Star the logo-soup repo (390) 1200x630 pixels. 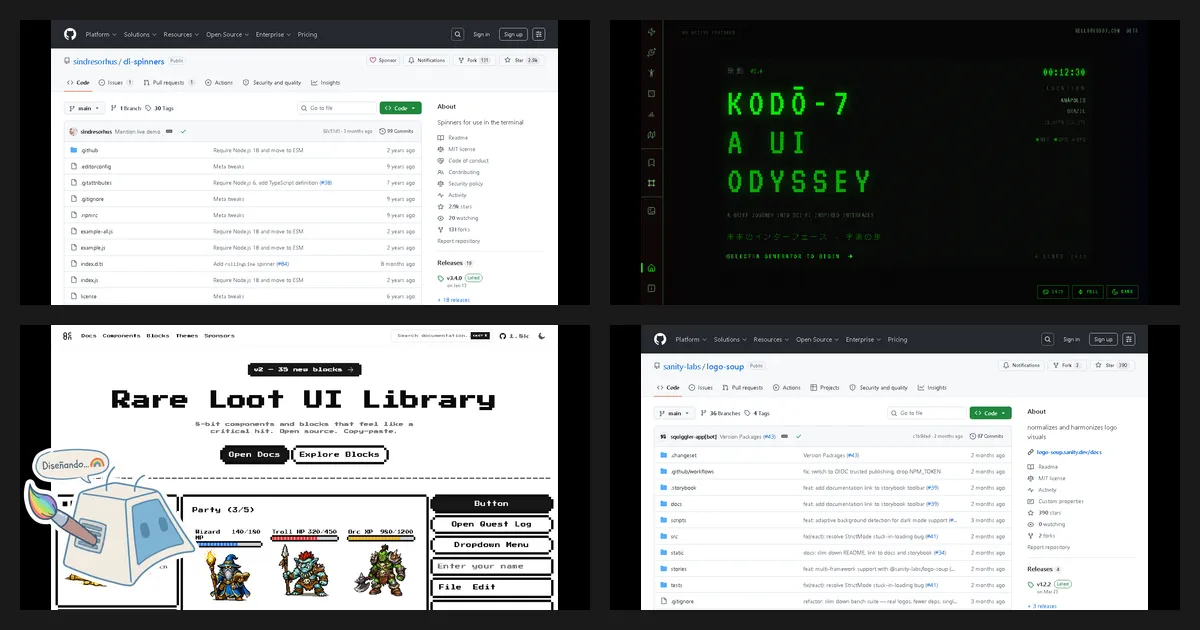point(1114,365)
